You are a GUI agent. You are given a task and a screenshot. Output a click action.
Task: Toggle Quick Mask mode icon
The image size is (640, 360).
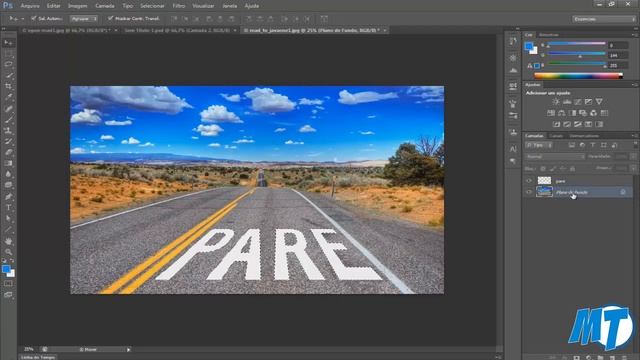(8, 283)
